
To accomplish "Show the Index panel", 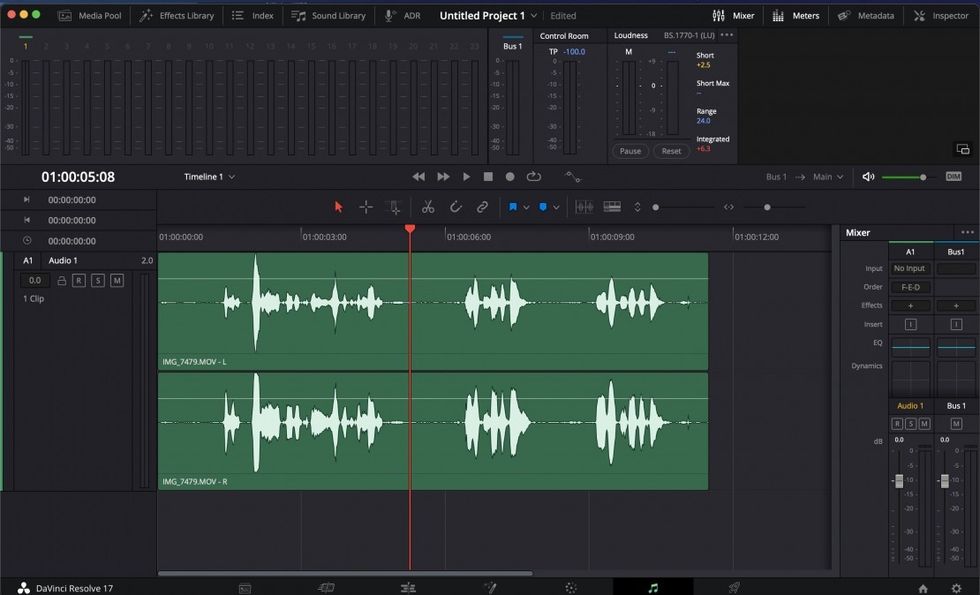I will (x=252, y=16).
